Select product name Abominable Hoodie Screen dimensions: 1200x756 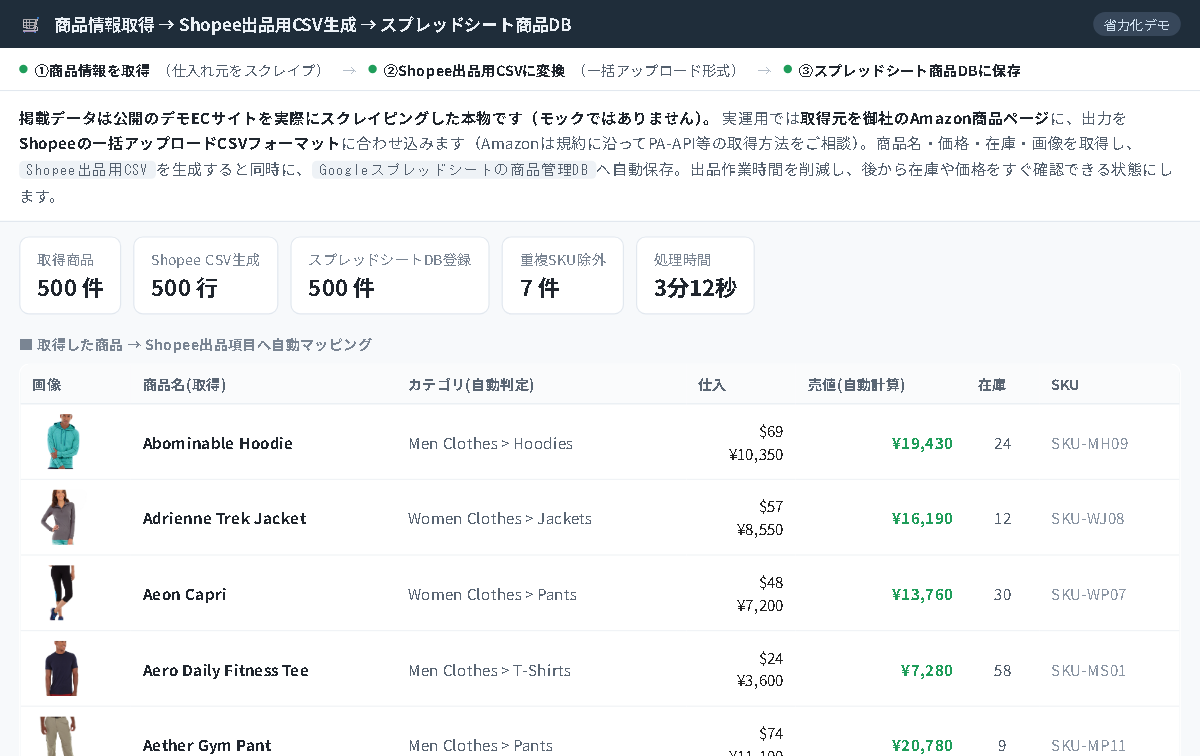click(x=218, y=443)
